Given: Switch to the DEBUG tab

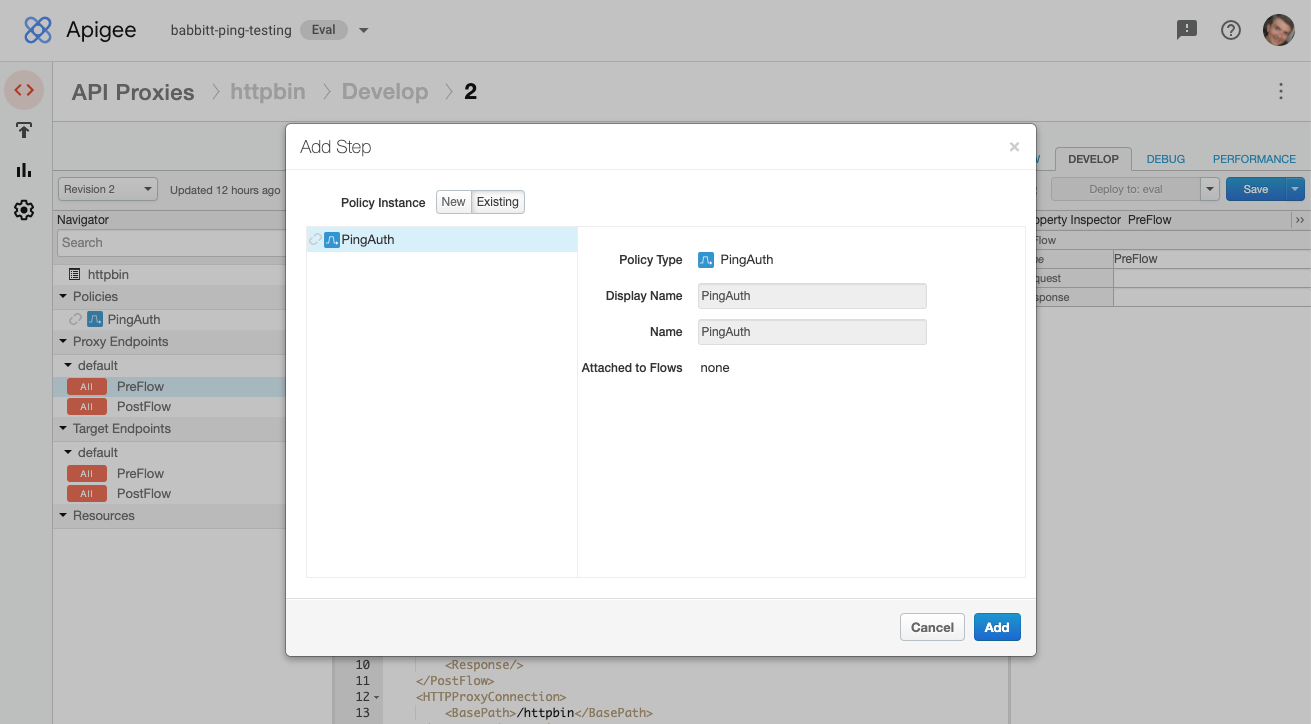Looking at the screenshot, I should pyautogui.click(x=1165, y=158).
